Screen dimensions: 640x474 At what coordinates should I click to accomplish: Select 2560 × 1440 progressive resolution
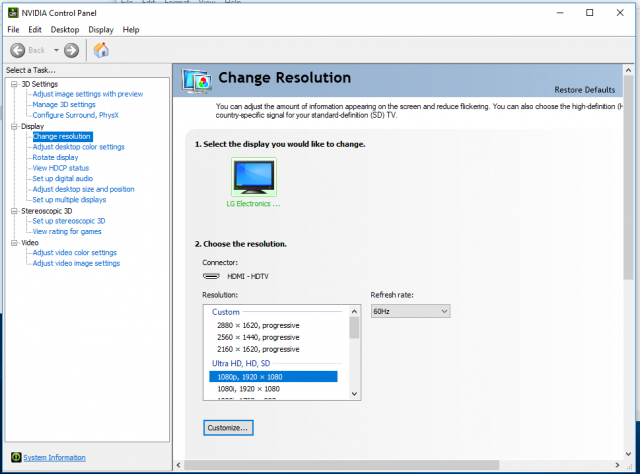tap(258, 337)
